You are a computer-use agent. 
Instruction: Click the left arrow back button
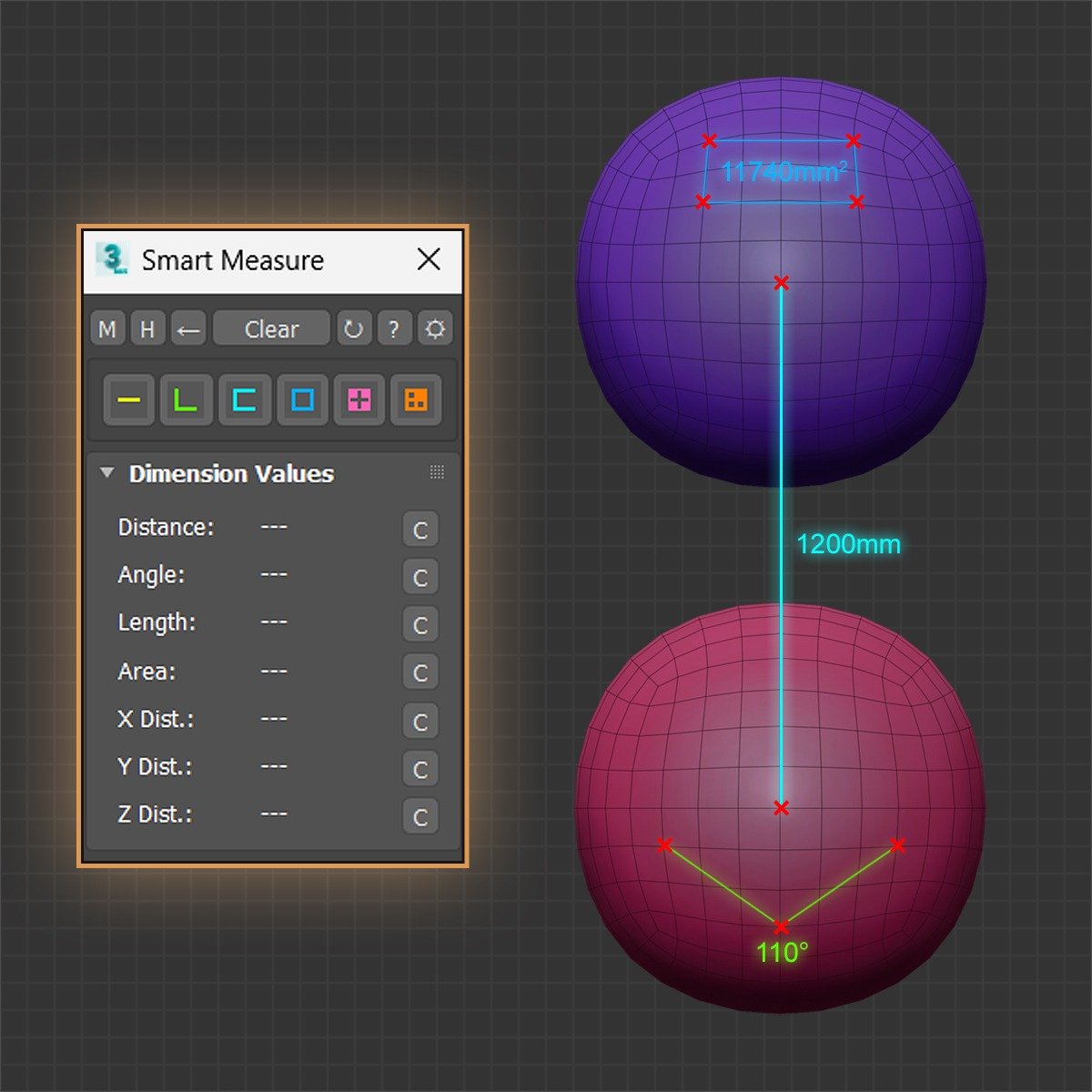(x=187, y=329)
